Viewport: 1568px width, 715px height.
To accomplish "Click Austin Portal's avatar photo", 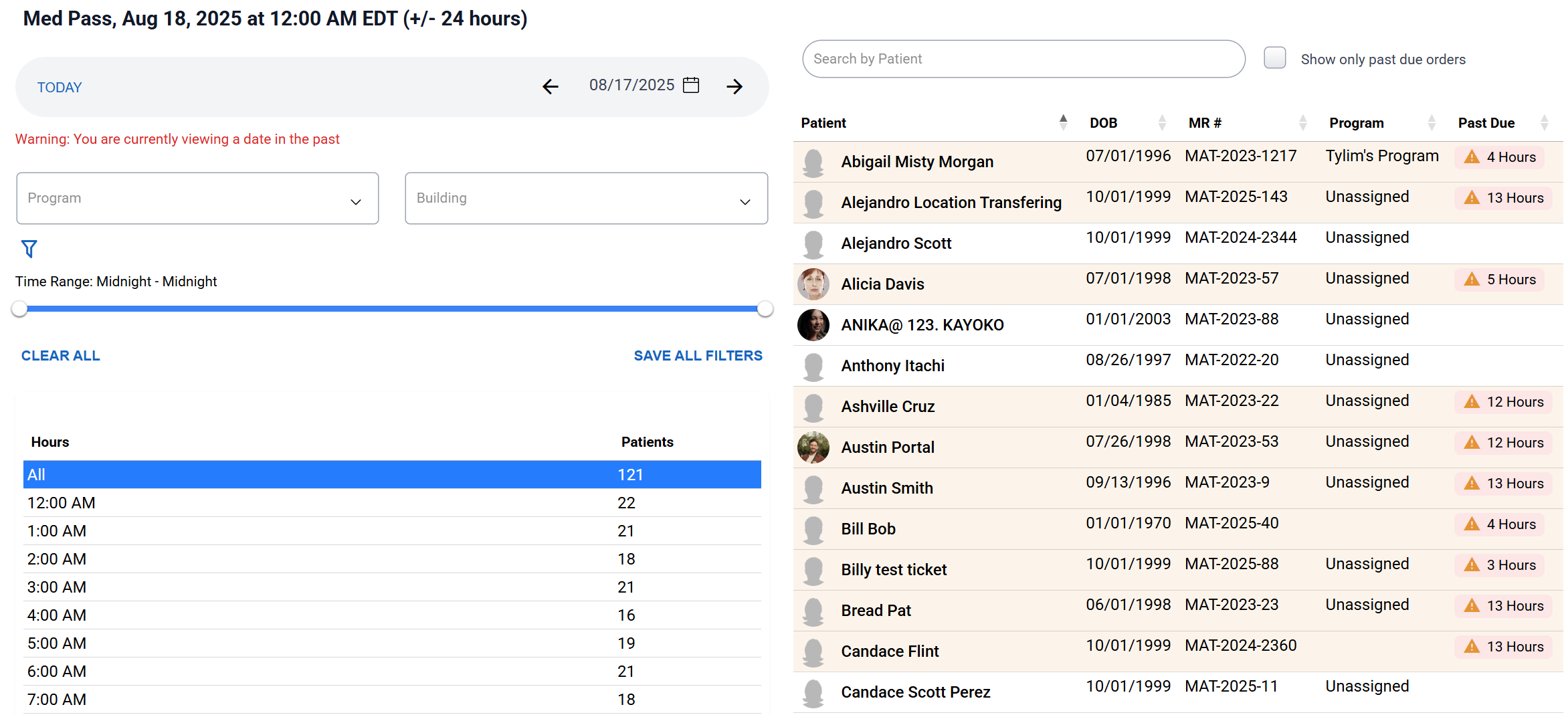I will coord(813,447).
